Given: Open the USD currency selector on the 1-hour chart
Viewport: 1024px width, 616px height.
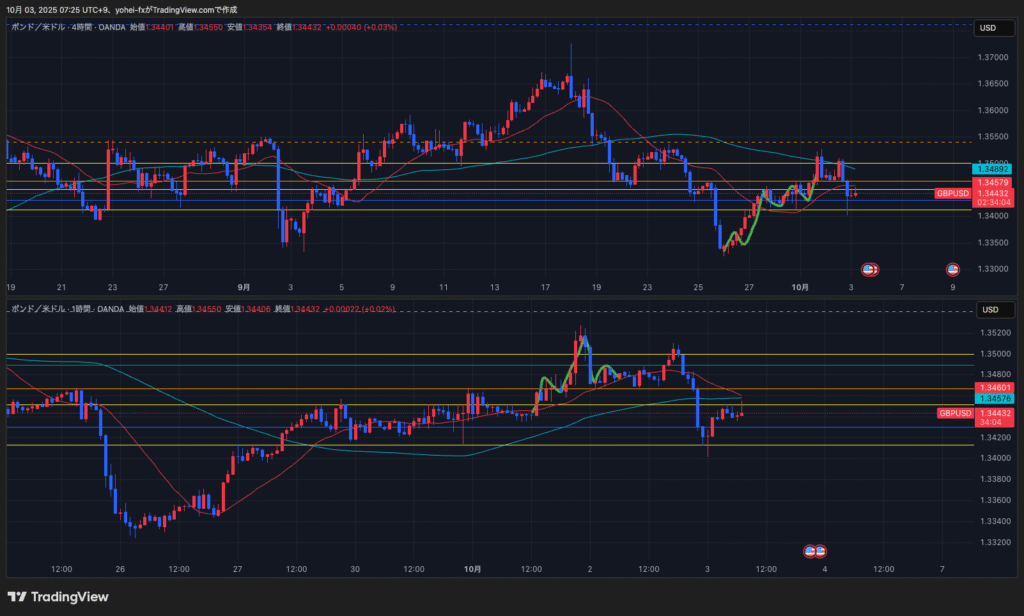Looking at the screenshot, I should (988, 310).
